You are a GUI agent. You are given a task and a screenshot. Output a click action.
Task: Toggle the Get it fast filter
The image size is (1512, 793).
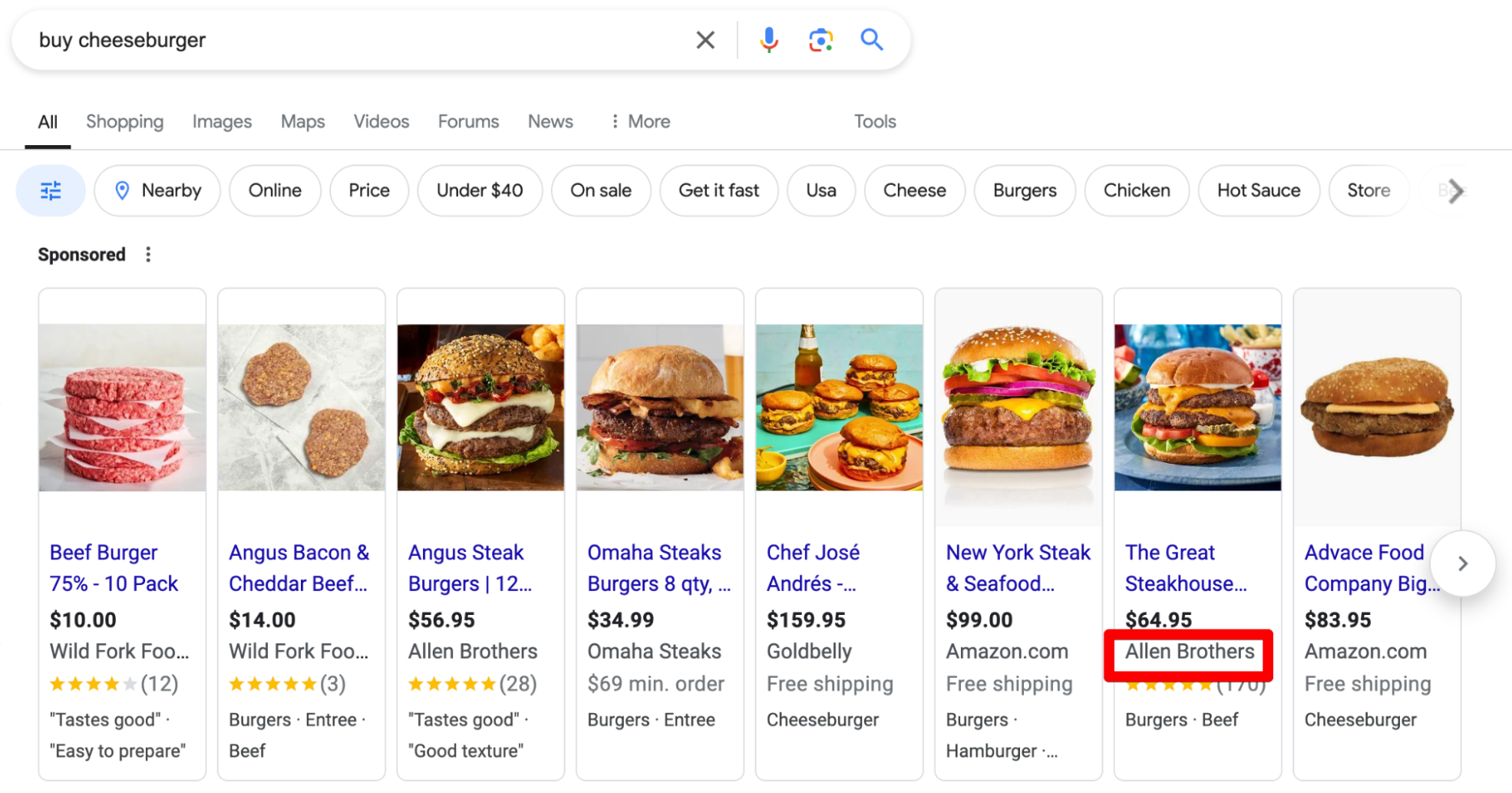(x=718, y=190)
